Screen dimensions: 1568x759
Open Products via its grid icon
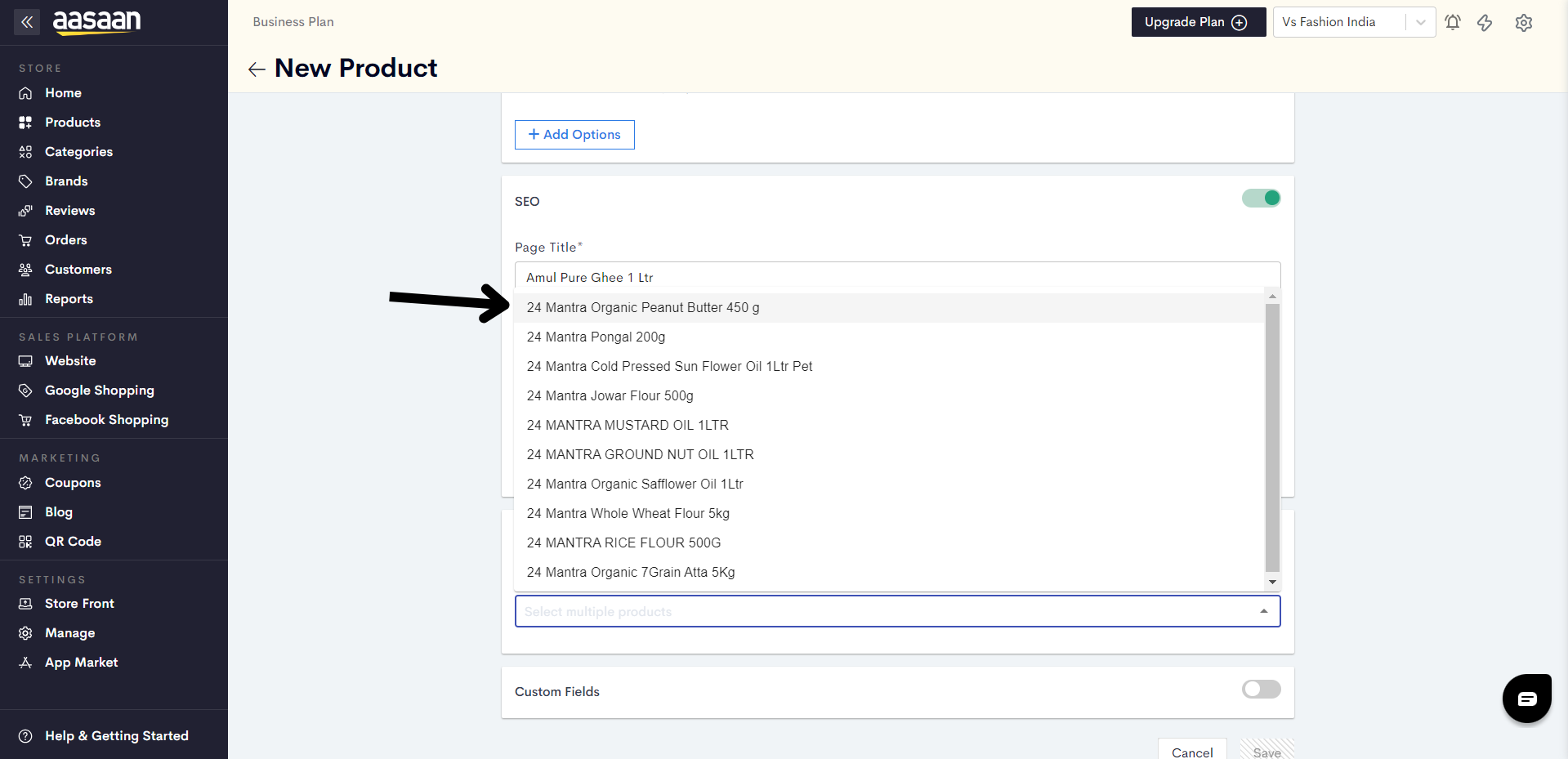click(25, 123)
